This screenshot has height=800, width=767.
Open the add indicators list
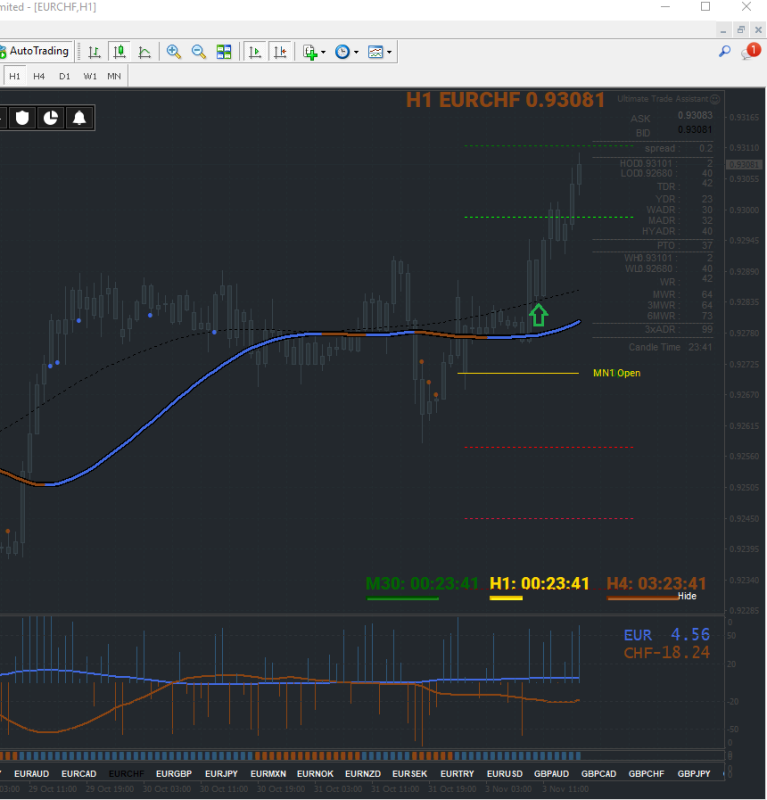point(310,52)
